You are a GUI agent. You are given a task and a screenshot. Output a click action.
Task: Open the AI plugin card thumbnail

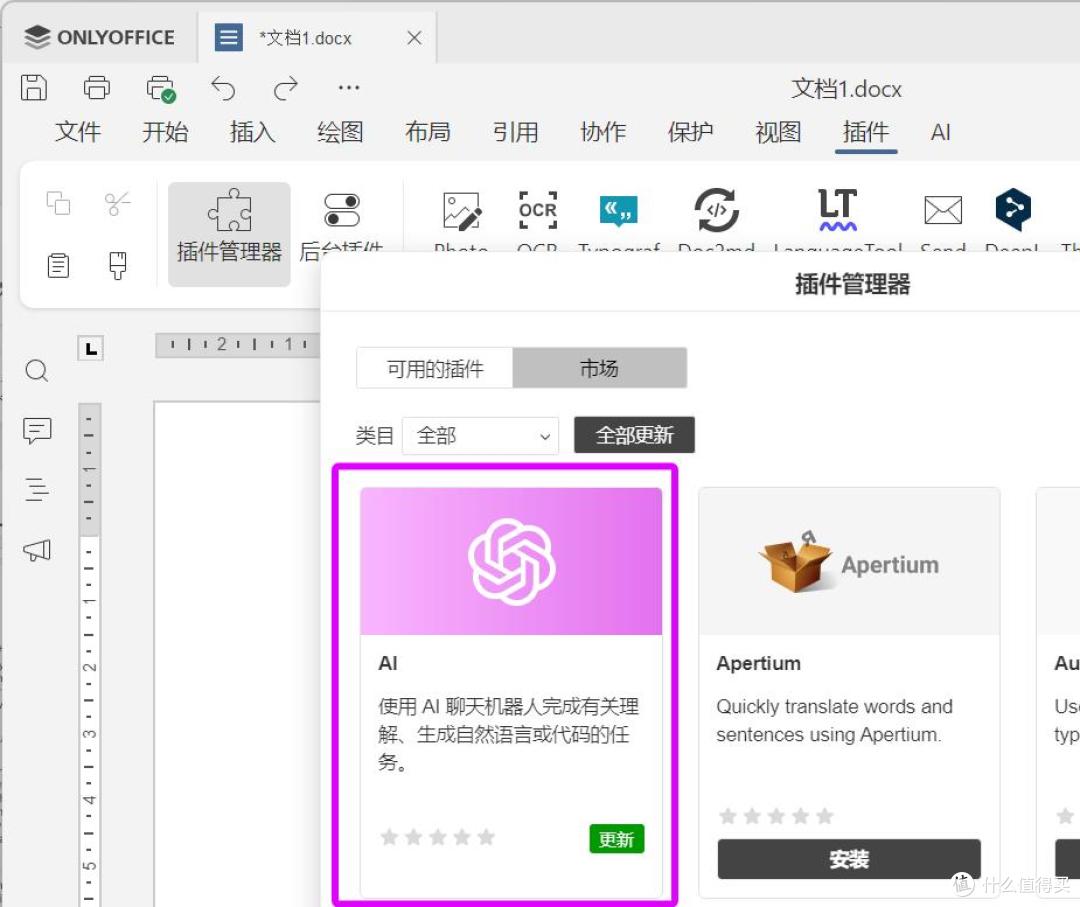tap(511, 561)
